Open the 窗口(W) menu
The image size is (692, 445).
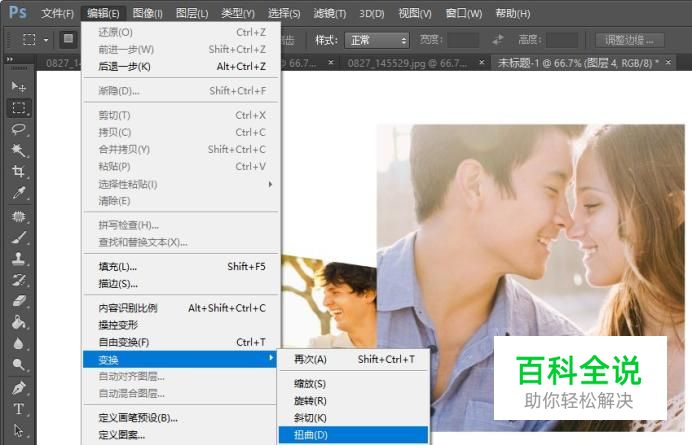click(x=463, y=14)
